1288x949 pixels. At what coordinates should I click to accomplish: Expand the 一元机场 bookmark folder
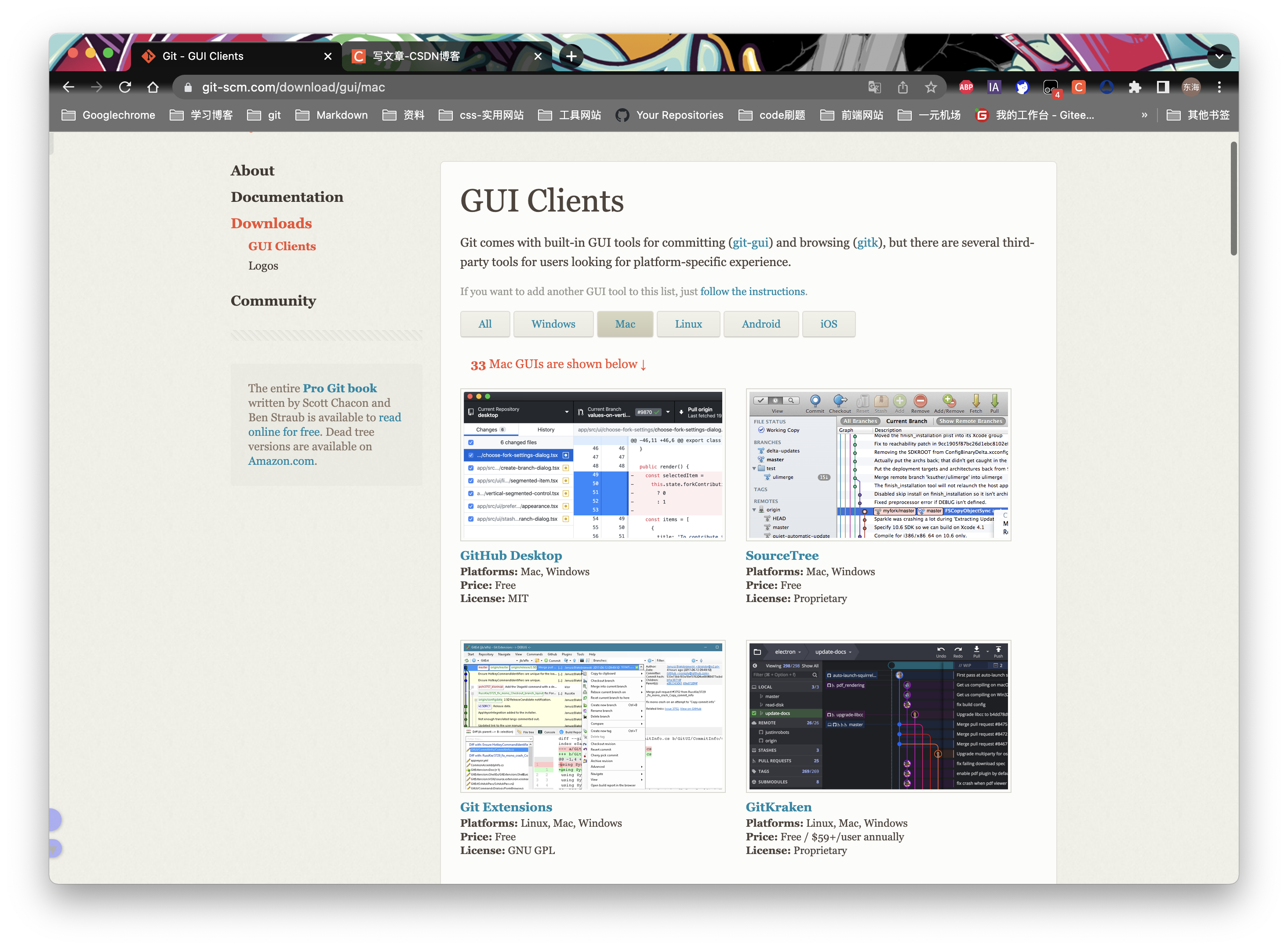[x=929, y=116]
